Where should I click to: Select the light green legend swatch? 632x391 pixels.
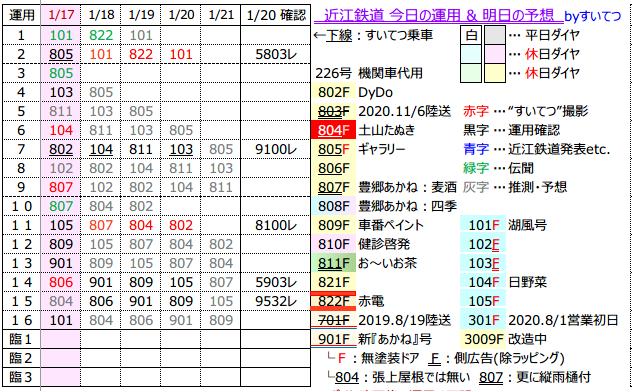click(x=471, y=73)
